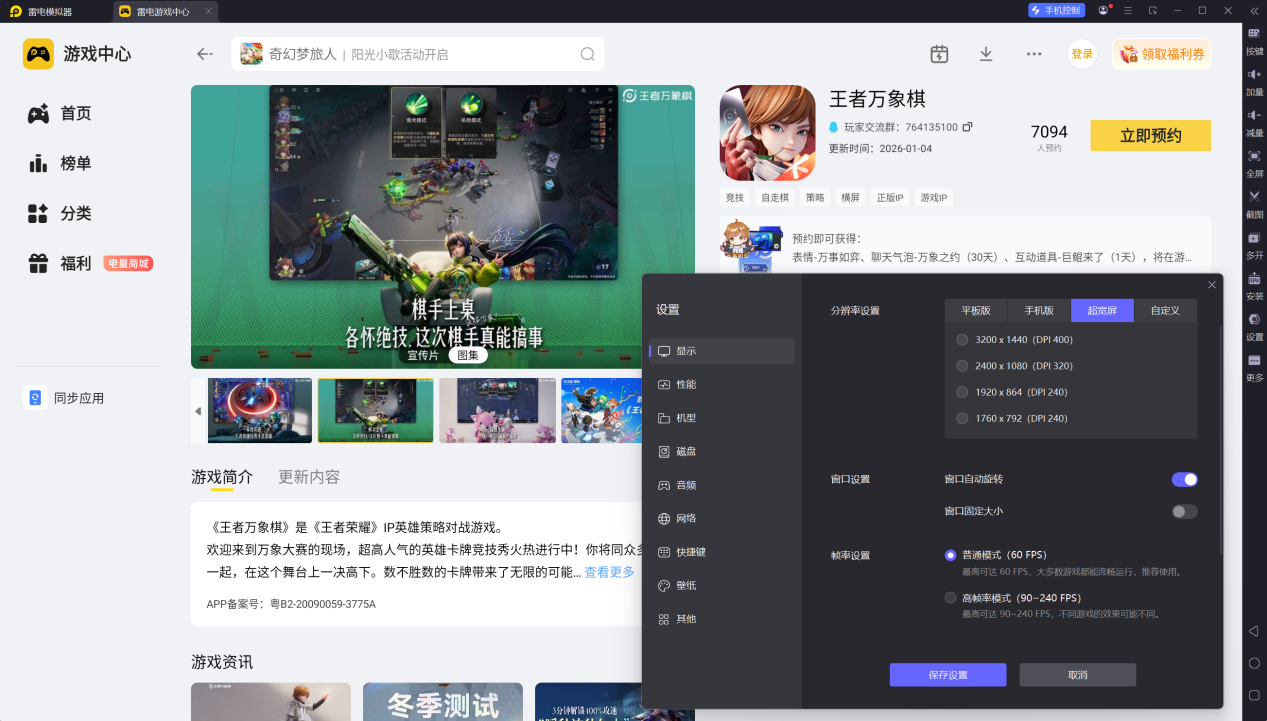1267x721 pixels.
Task: Open 多开 multi-instance in right toolbar
Action: 1254,245
